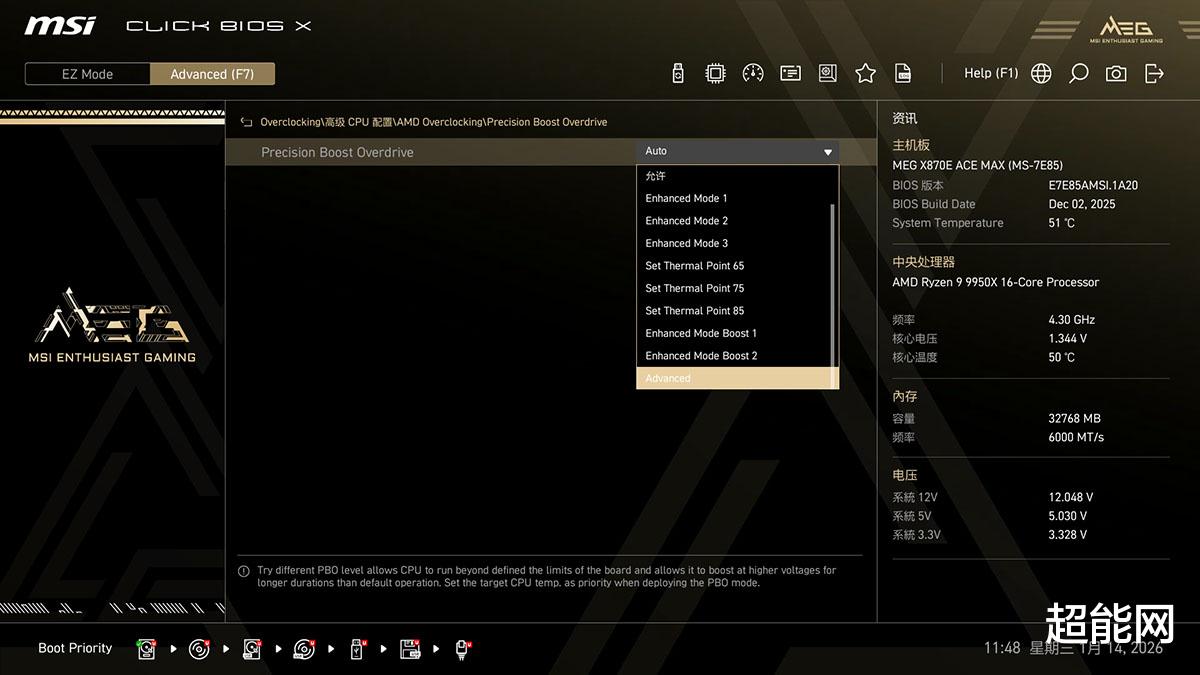Choose Enhanced Mode 1
This screenshot has width=1200, height=675.
tap(735, 198)
